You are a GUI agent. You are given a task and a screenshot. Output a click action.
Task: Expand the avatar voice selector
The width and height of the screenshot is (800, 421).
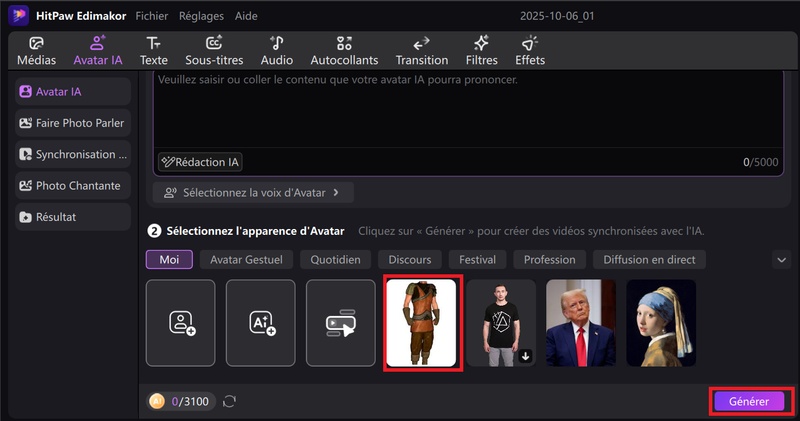253,192
